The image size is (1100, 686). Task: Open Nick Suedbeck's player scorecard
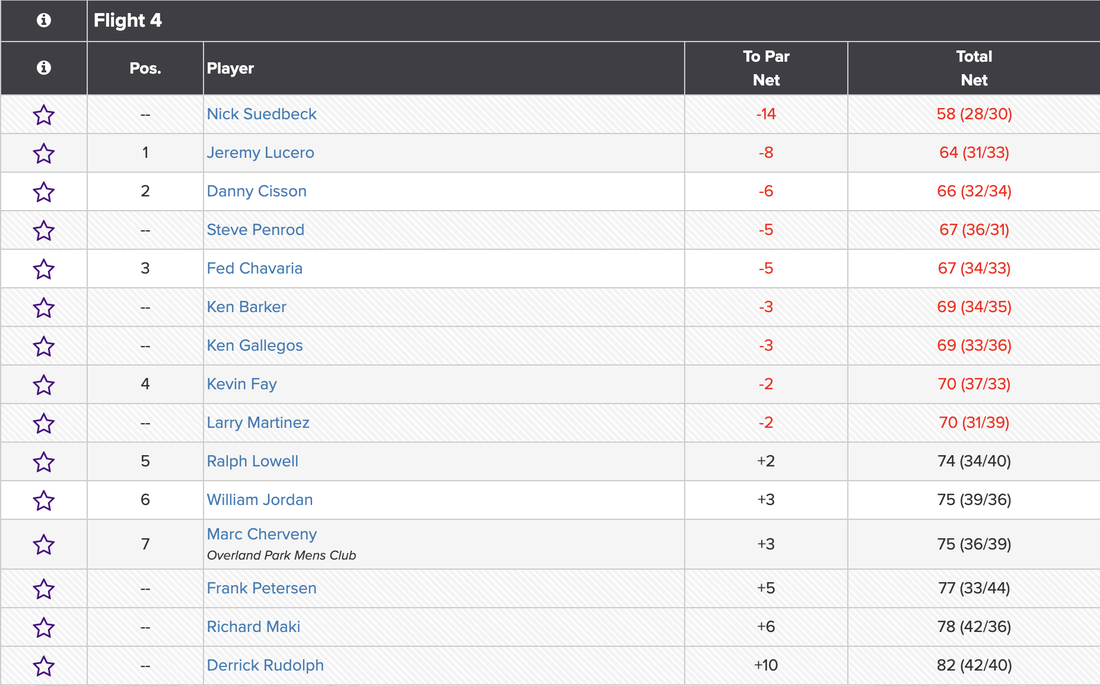(x=261, y=114)
